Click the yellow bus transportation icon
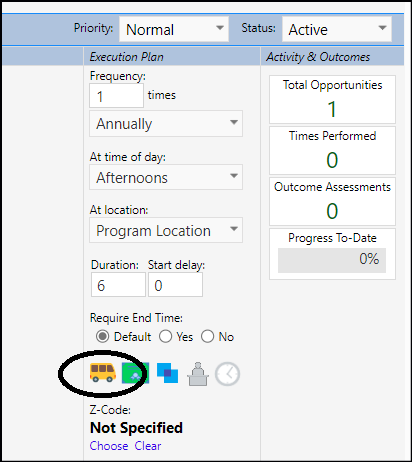The width and height of the screenshot is (412, 462). coord(103,373)
